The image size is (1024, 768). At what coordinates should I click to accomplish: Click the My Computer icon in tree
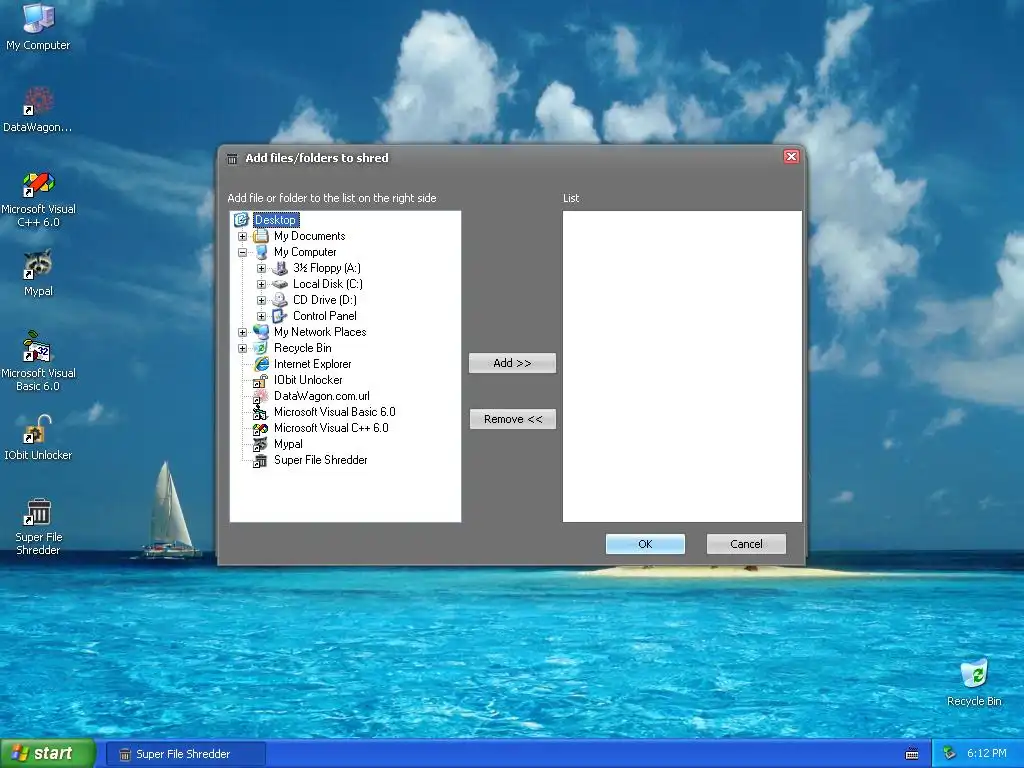261,252
